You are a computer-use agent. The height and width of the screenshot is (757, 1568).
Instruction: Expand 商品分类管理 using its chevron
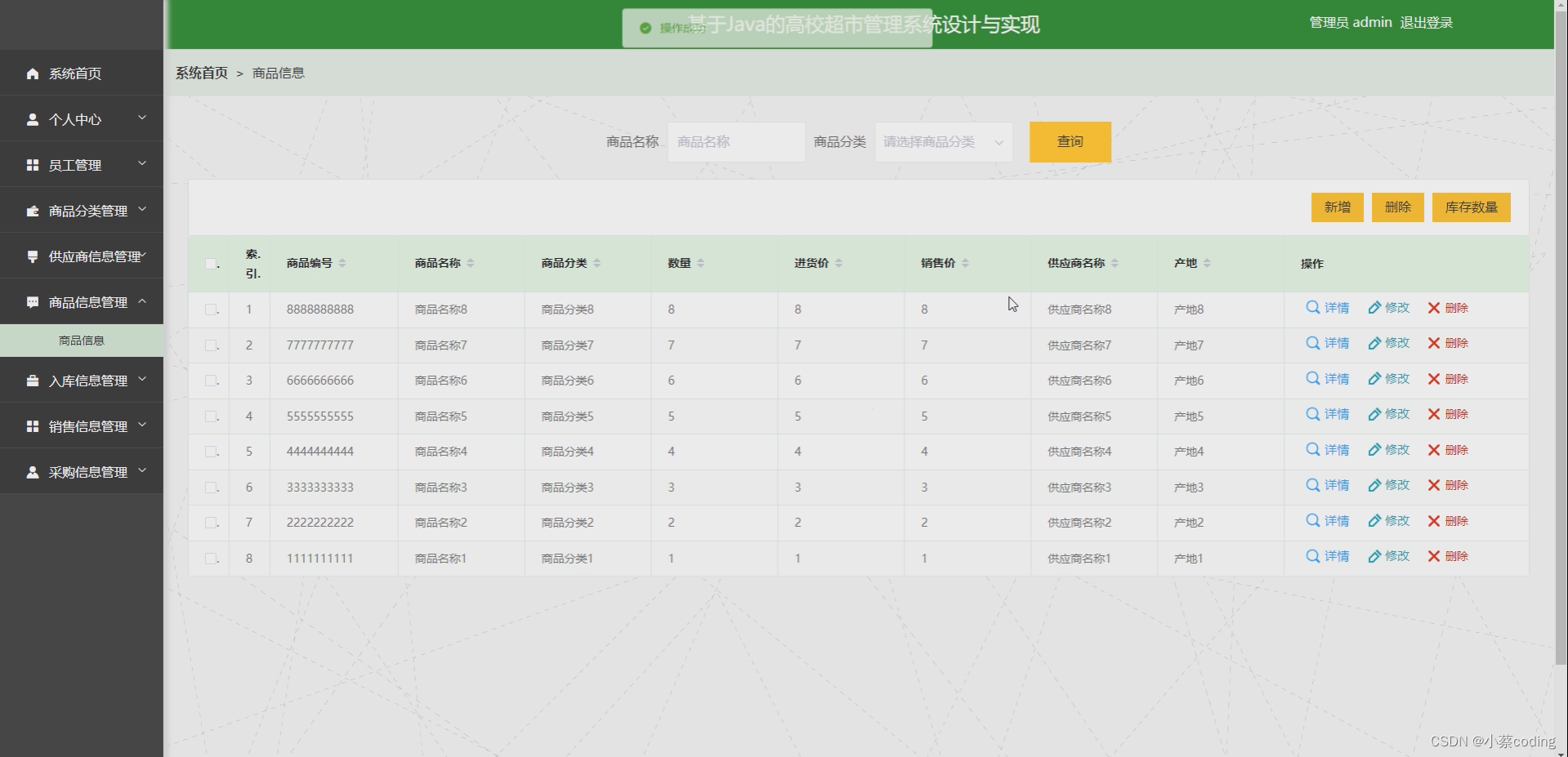click(142, 209)
